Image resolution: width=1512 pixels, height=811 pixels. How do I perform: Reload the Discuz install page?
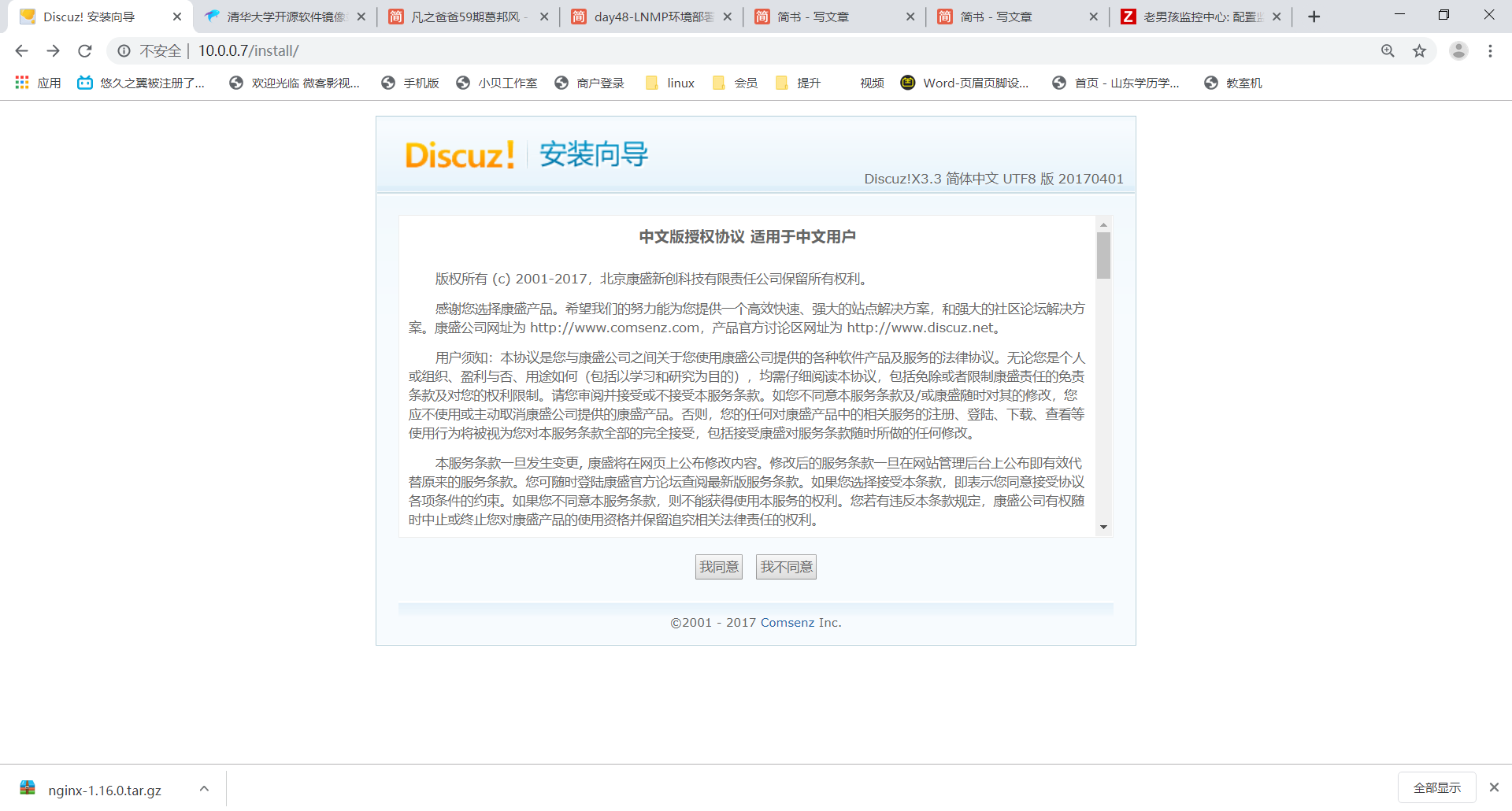click(84, 50)
